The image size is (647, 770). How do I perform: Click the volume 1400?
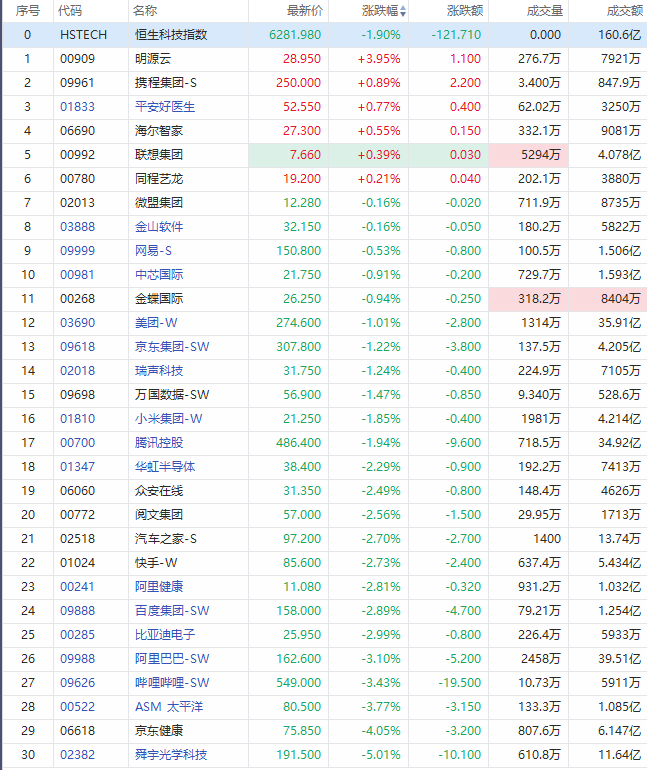pos(547,539)
